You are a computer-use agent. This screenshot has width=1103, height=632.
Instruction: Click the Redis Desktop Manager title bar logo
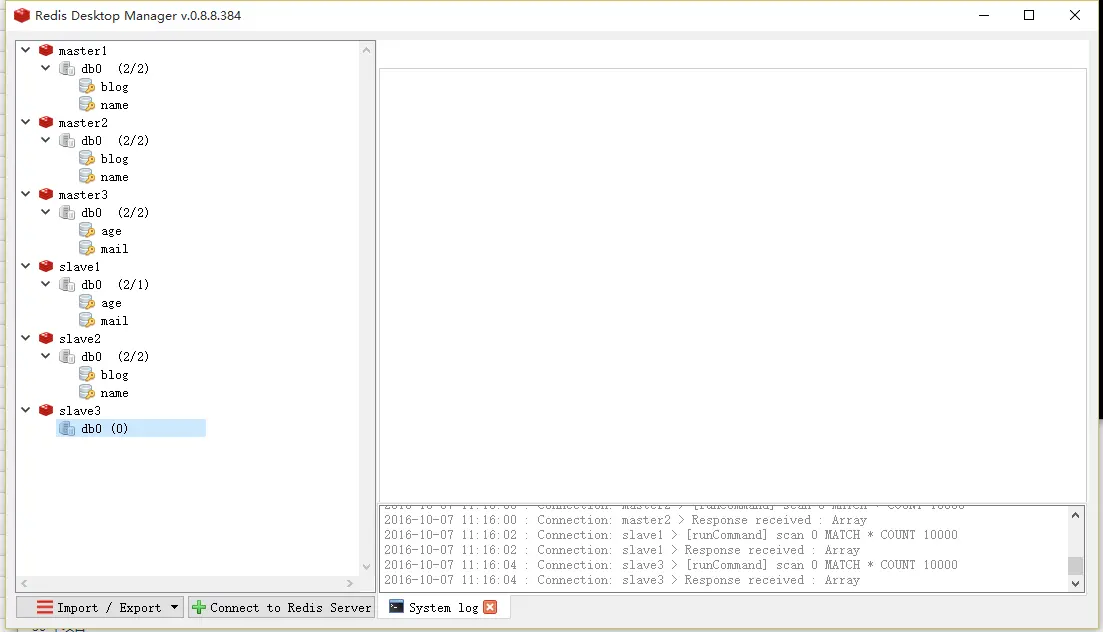[x=22, y=15]
